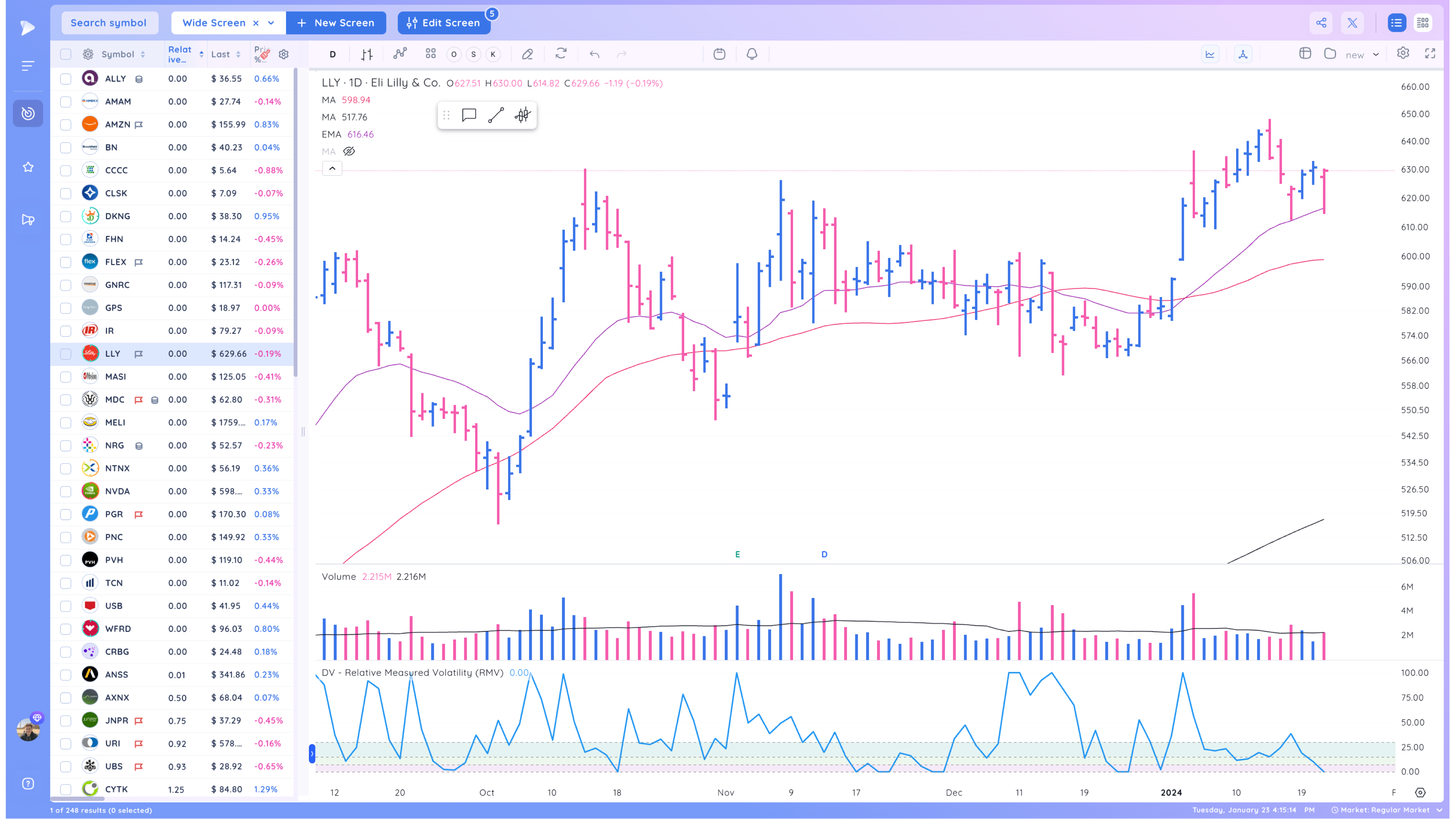1456x819 pixels.
Task: Toggle the line chart panel button
Action: tap(1210, 54)
